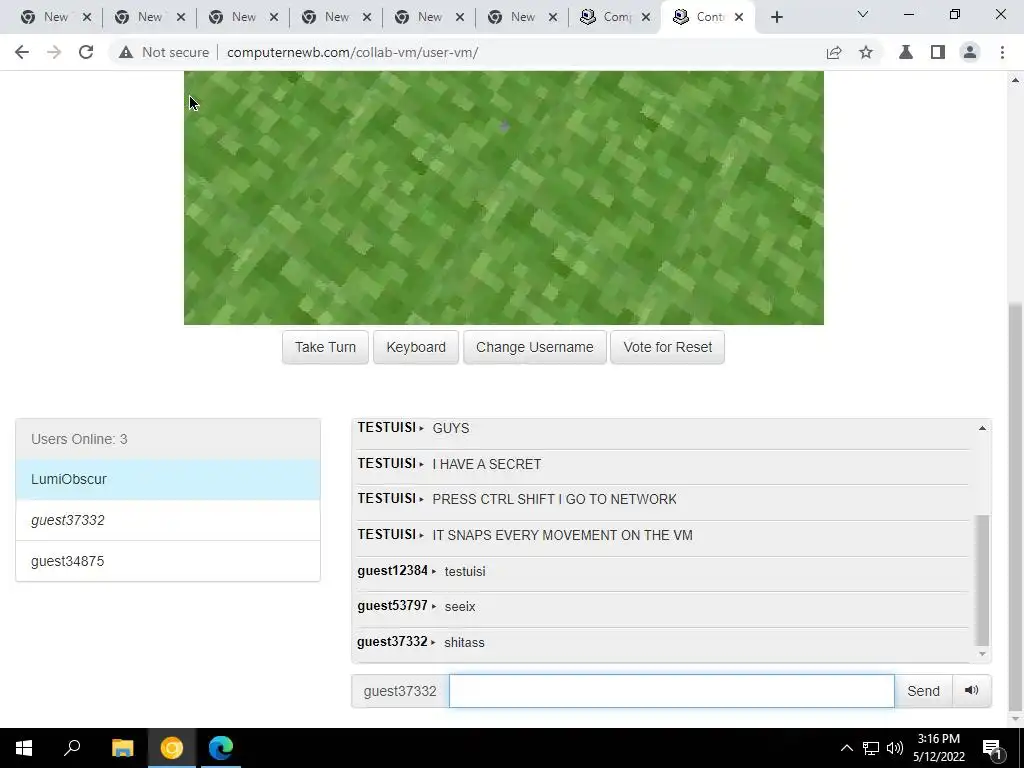Click the address bar URL
1024x768 pixels.
(353, 52)
